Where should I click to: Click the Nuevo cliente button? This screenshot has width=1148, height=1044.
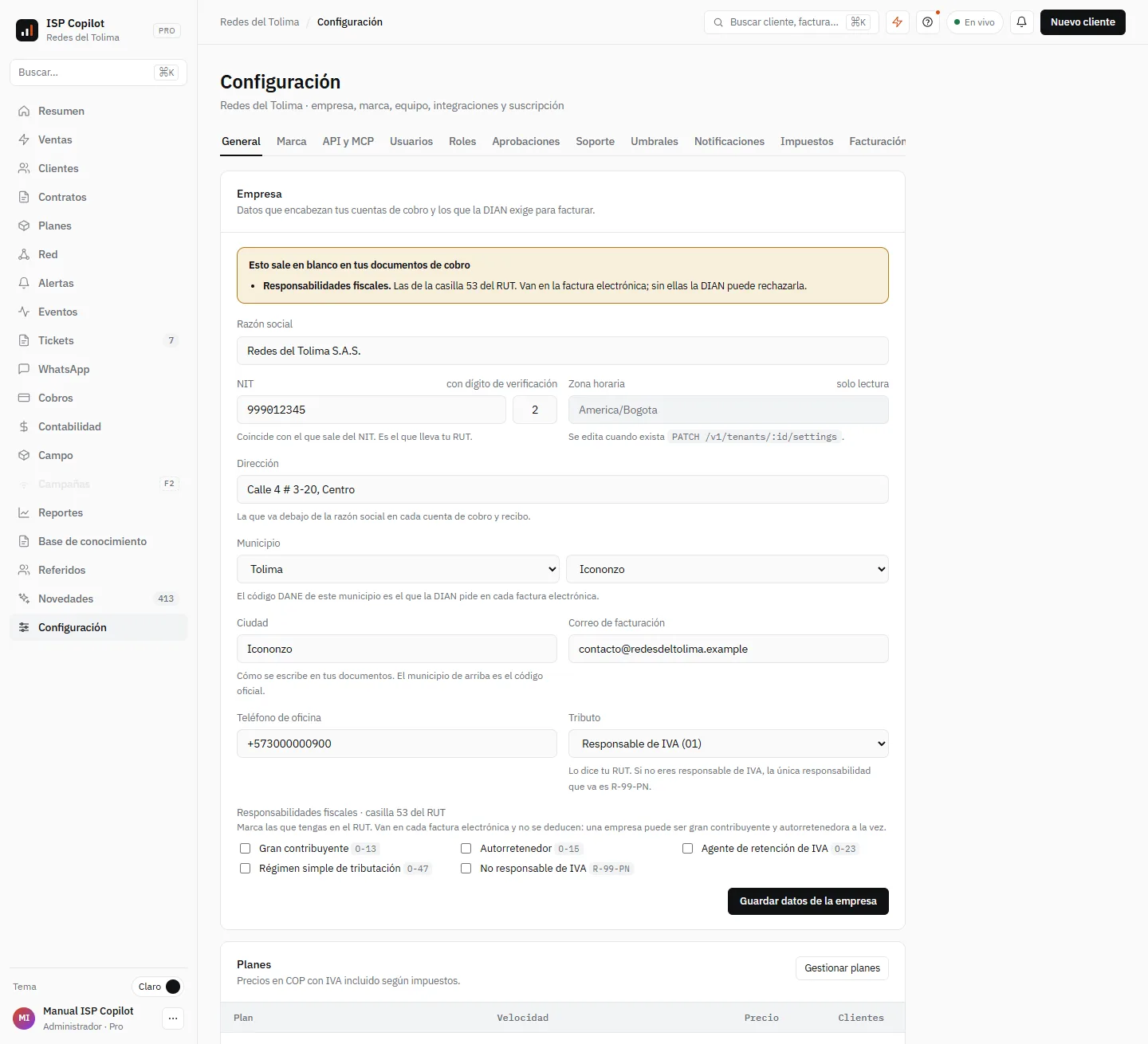click(1083, 22)
